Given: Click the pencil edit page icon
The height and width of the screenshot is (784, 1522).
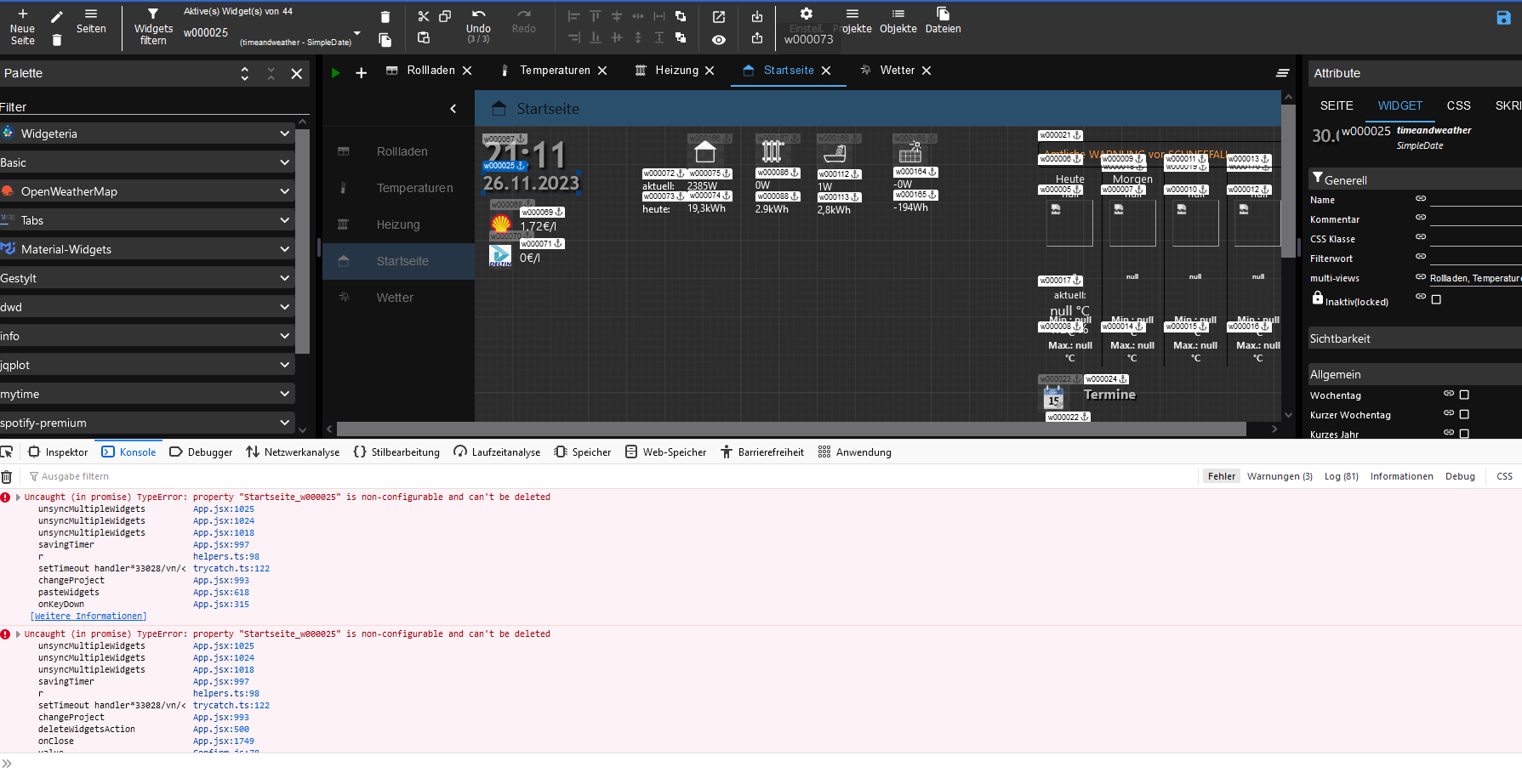Looking at the screenshot, I should pos(57,17).
